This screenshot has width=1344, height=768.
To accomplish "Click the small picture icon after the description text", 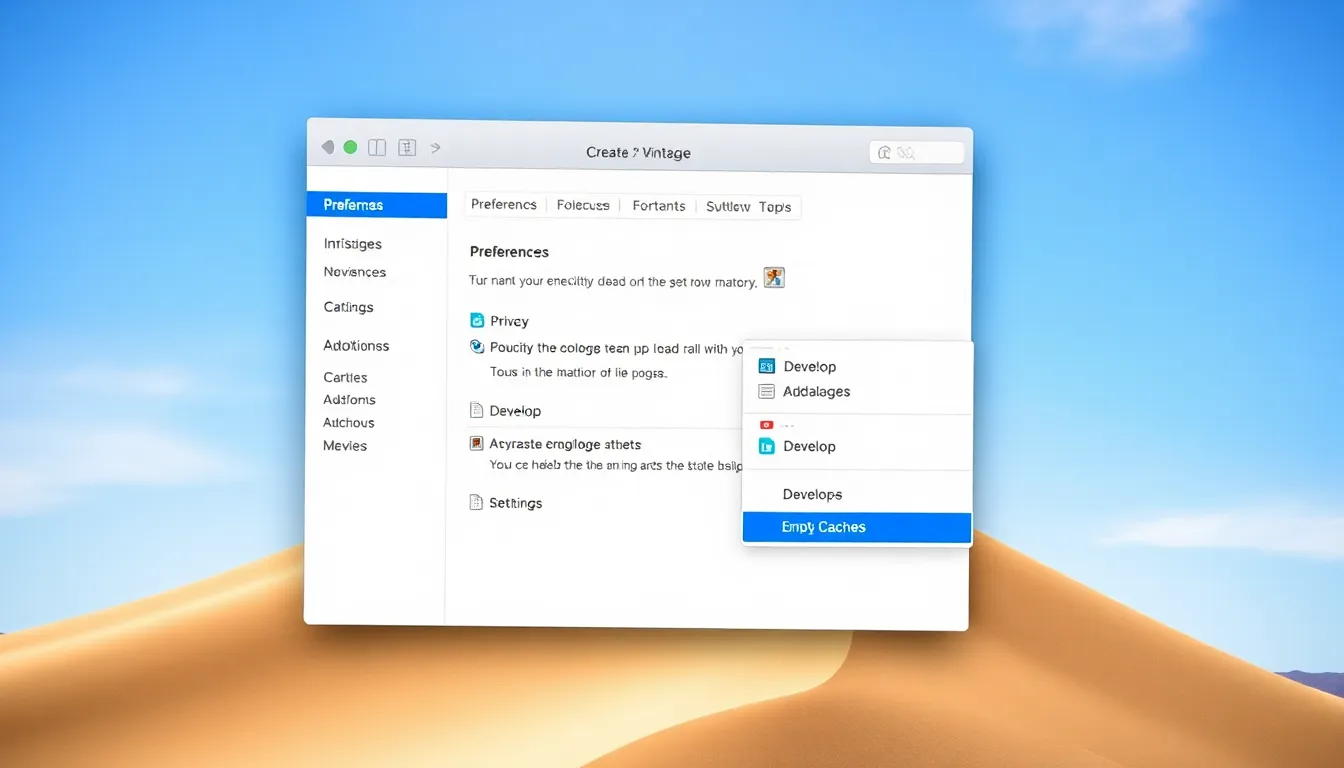I will (x=773, y=278).
